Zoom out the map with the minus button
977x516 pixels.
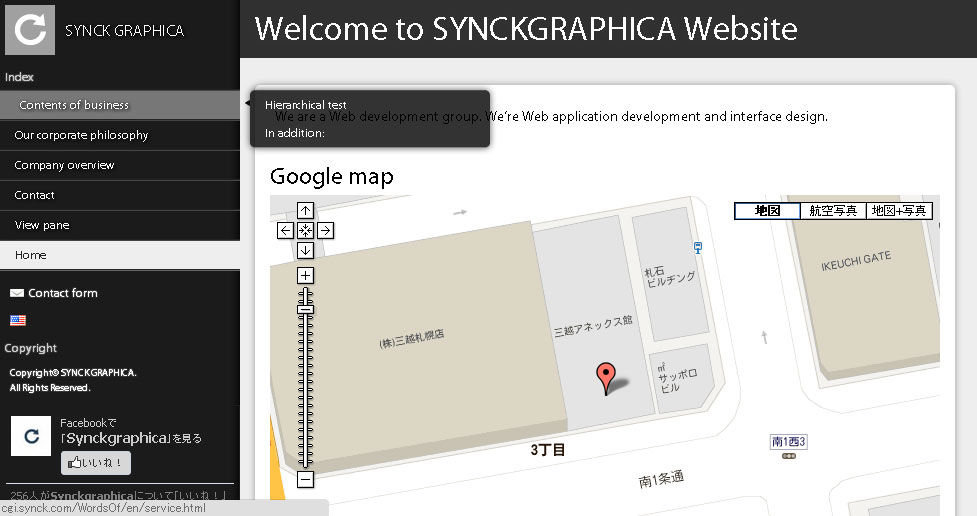click(x=305, y=479)
